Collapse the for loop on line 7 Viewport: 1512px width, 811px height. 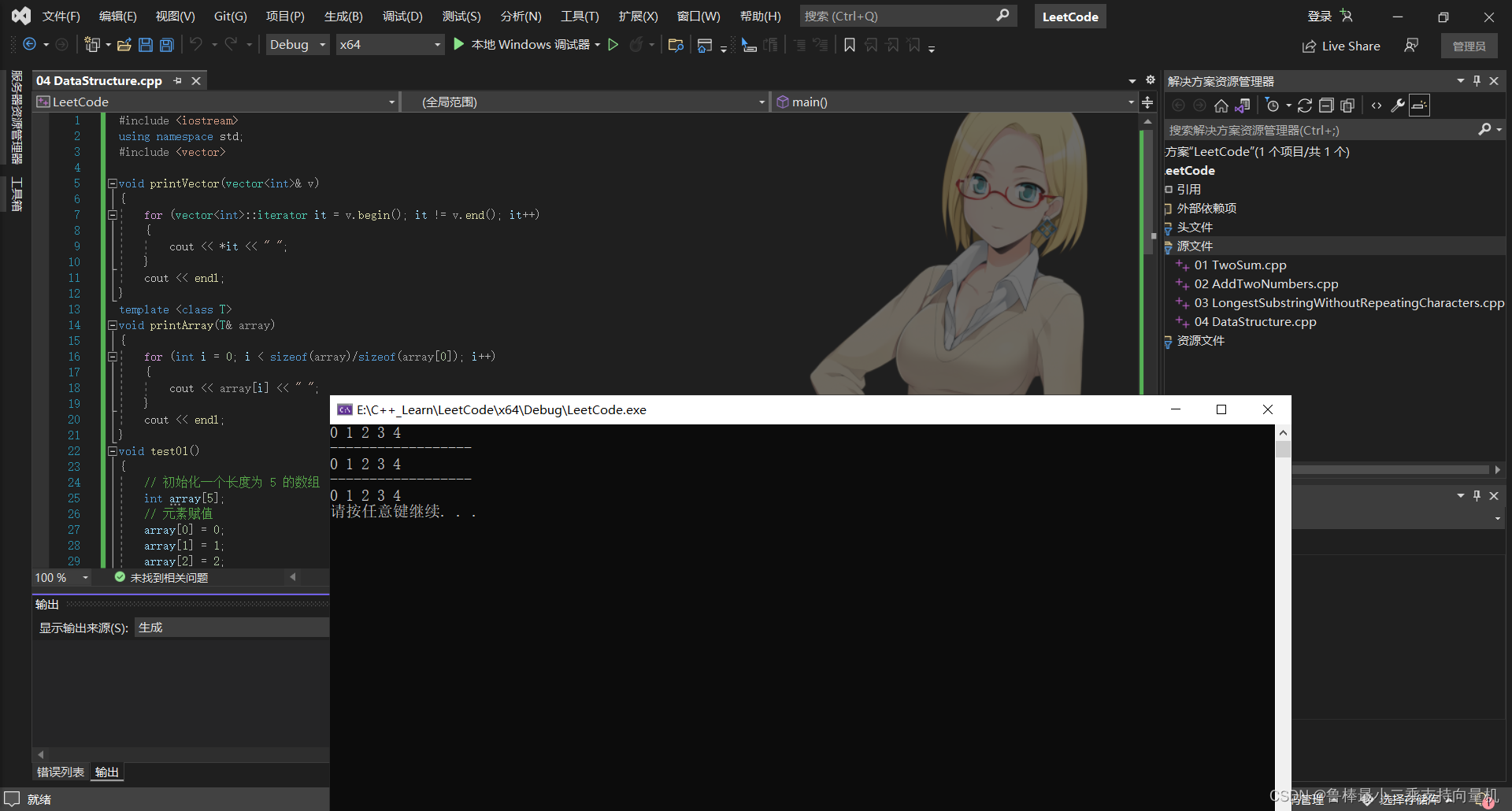coord(113,215)
